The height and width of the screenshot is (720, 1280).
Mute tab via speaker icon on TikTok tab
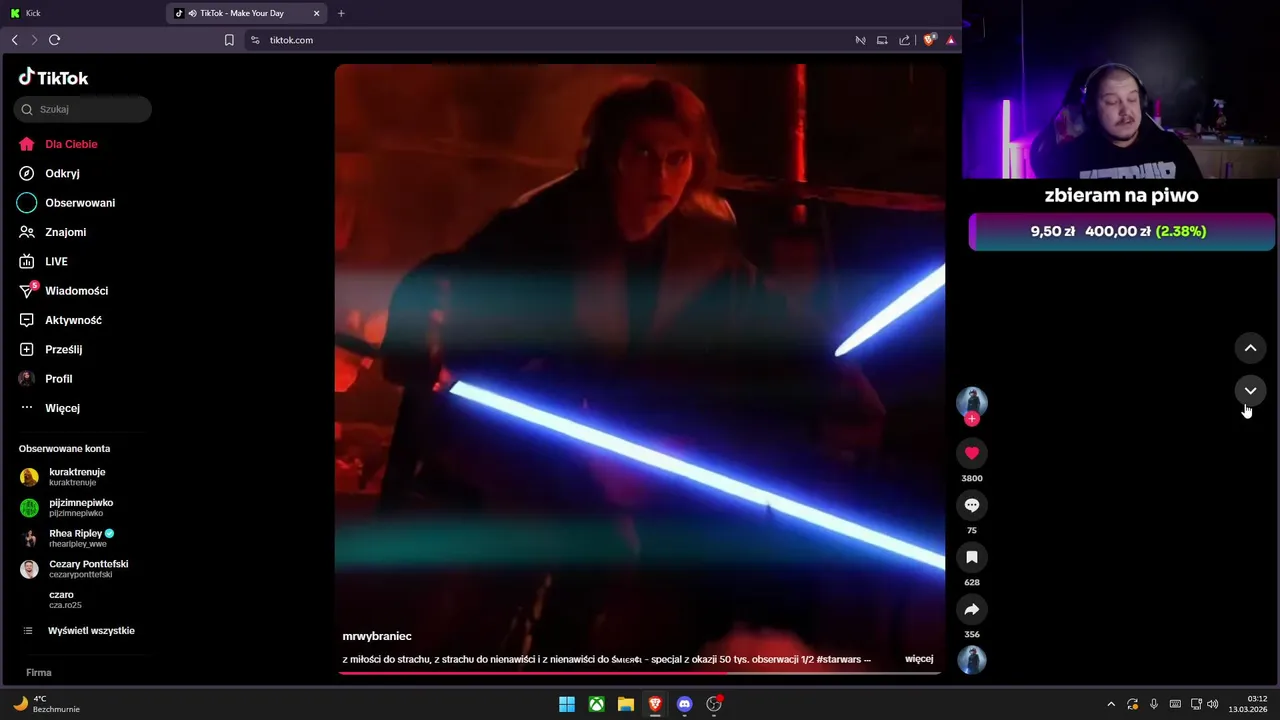click(192, 13)
